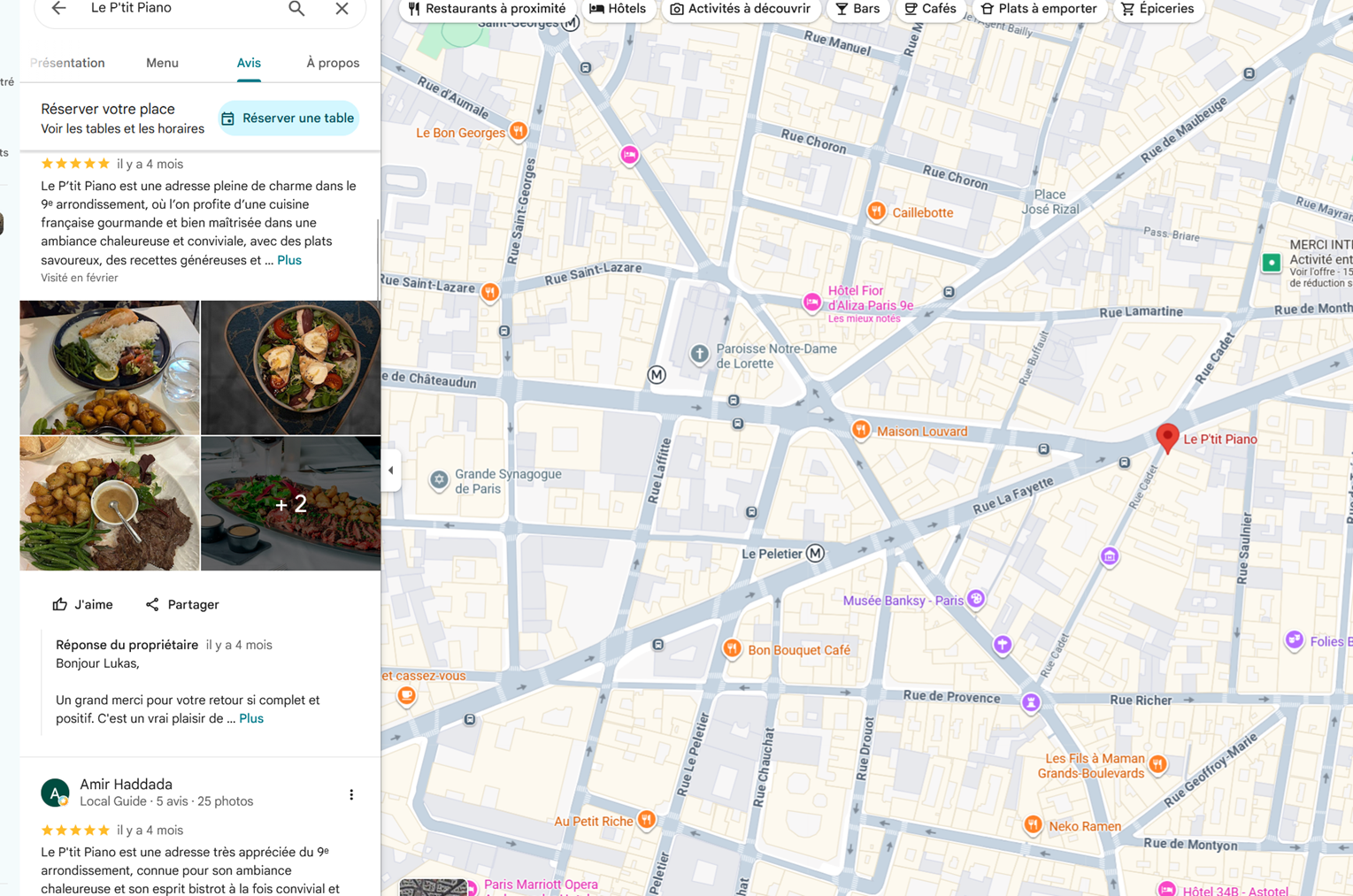Click Caillebotte restaurant marker
The image size is (1353, 896).
click(x=876, y=211)
